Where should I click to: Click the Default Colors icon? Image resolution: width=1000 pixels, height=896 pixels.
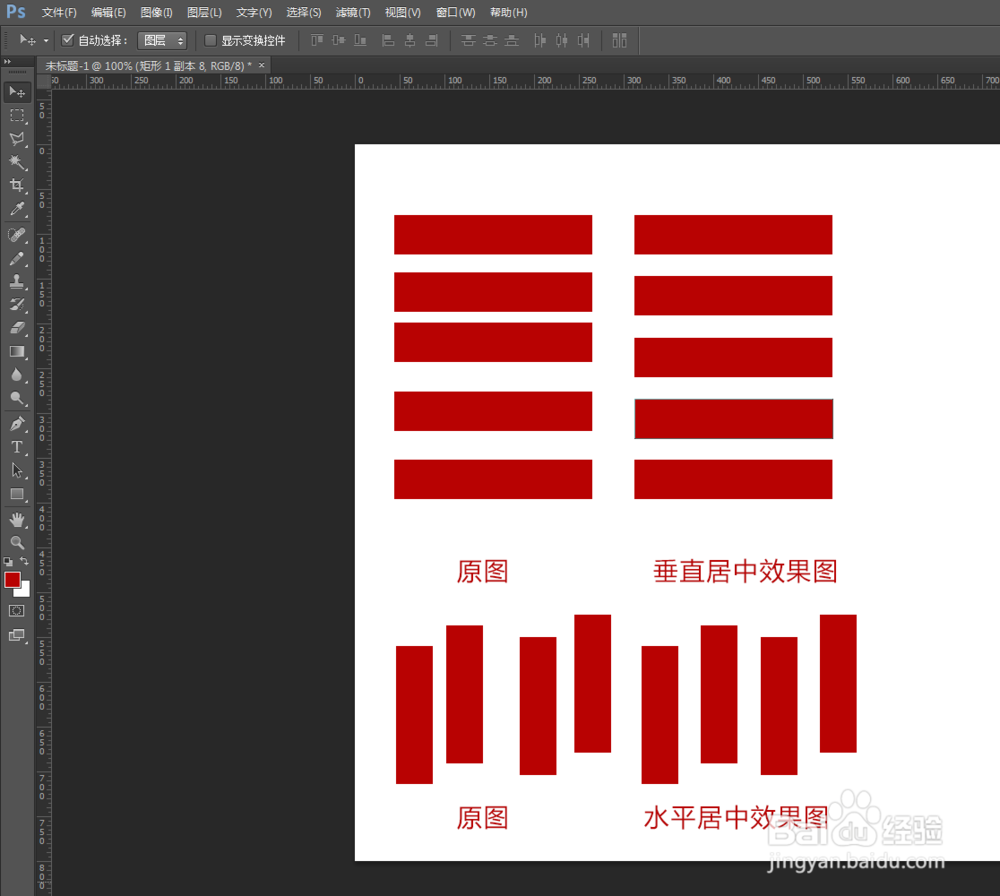(8, 562)
